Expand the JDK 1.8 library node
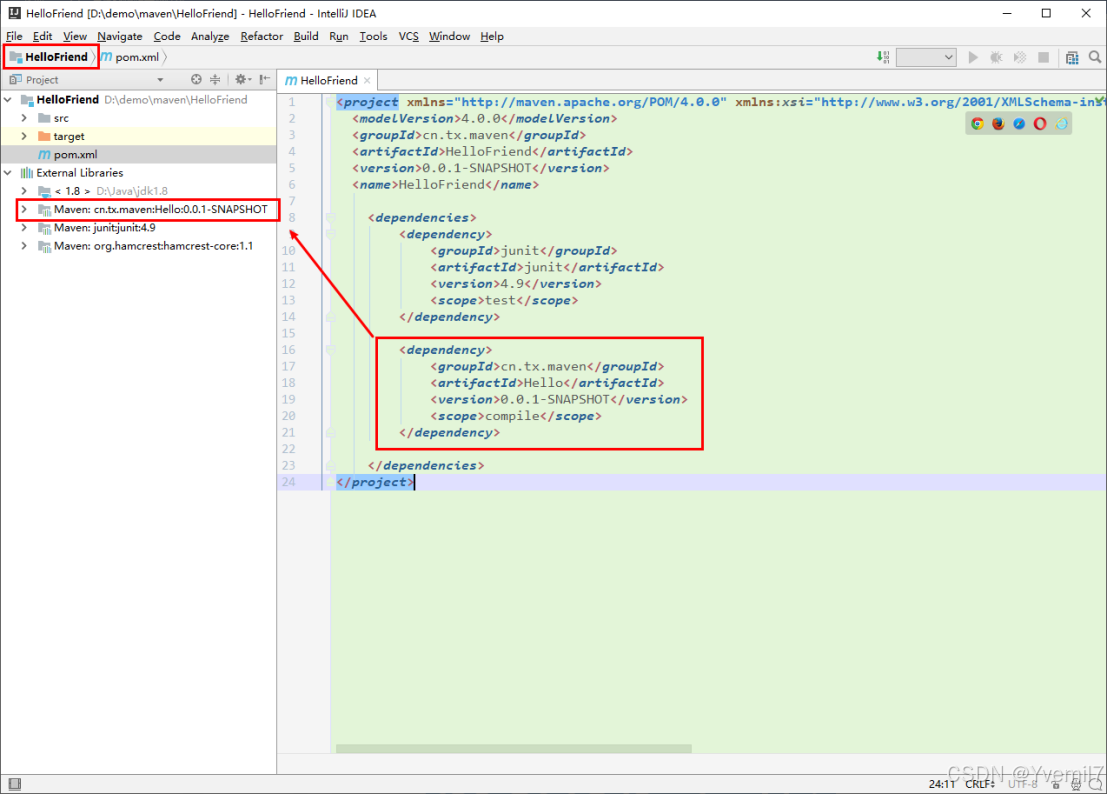The height and width of the screenshot is (794, 1108). (24, 191)
